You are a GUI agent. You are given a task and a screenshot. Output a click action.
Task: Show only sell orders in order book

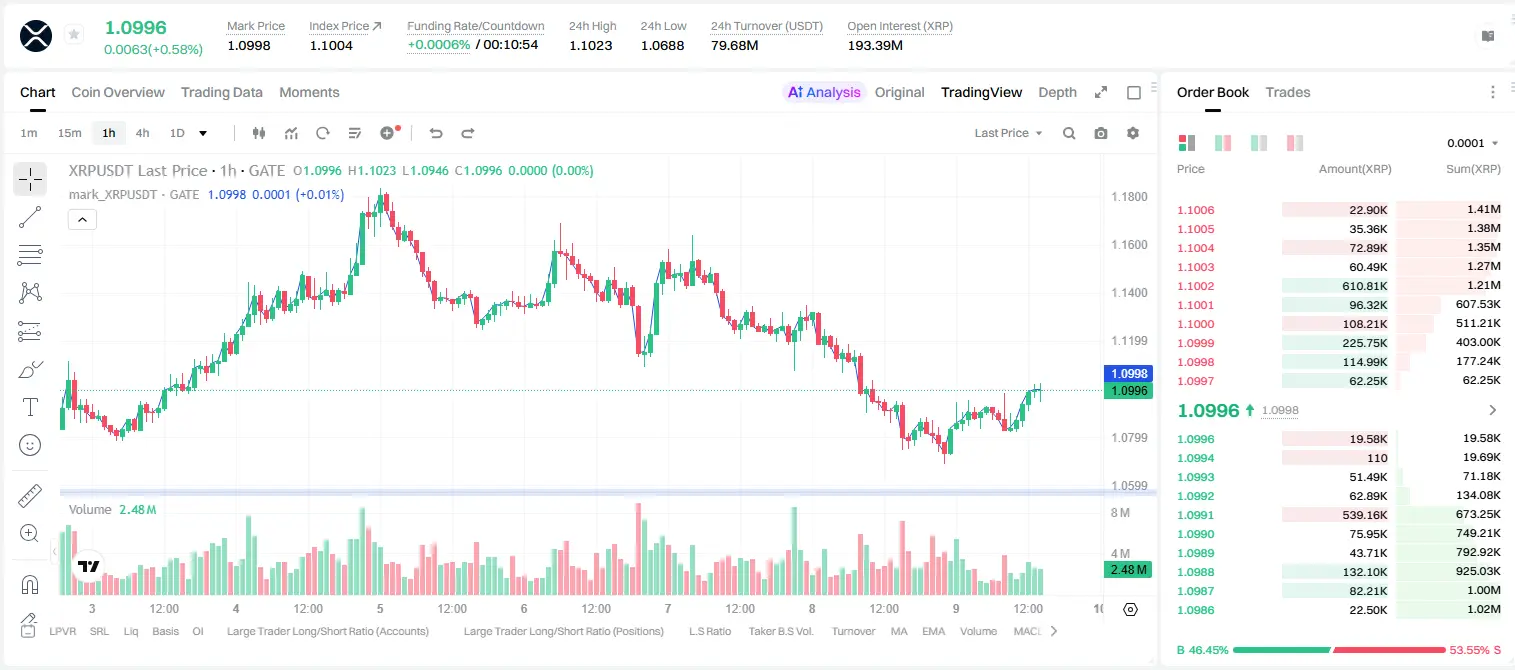[1295, 143]
